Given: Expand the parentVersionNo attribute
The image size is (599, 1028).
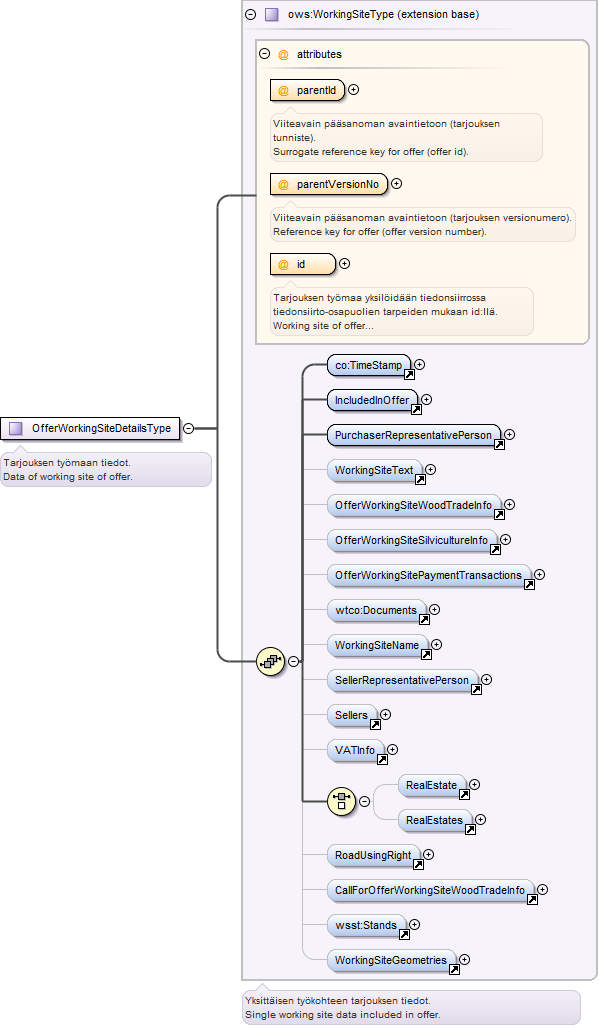Looking at the screenshot, I should (x=396, y=184).
